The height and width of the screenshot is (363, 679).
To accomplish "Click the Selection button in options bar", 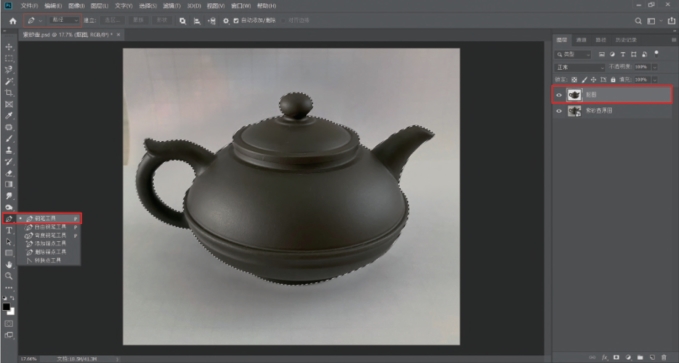I will click(113, 20).
